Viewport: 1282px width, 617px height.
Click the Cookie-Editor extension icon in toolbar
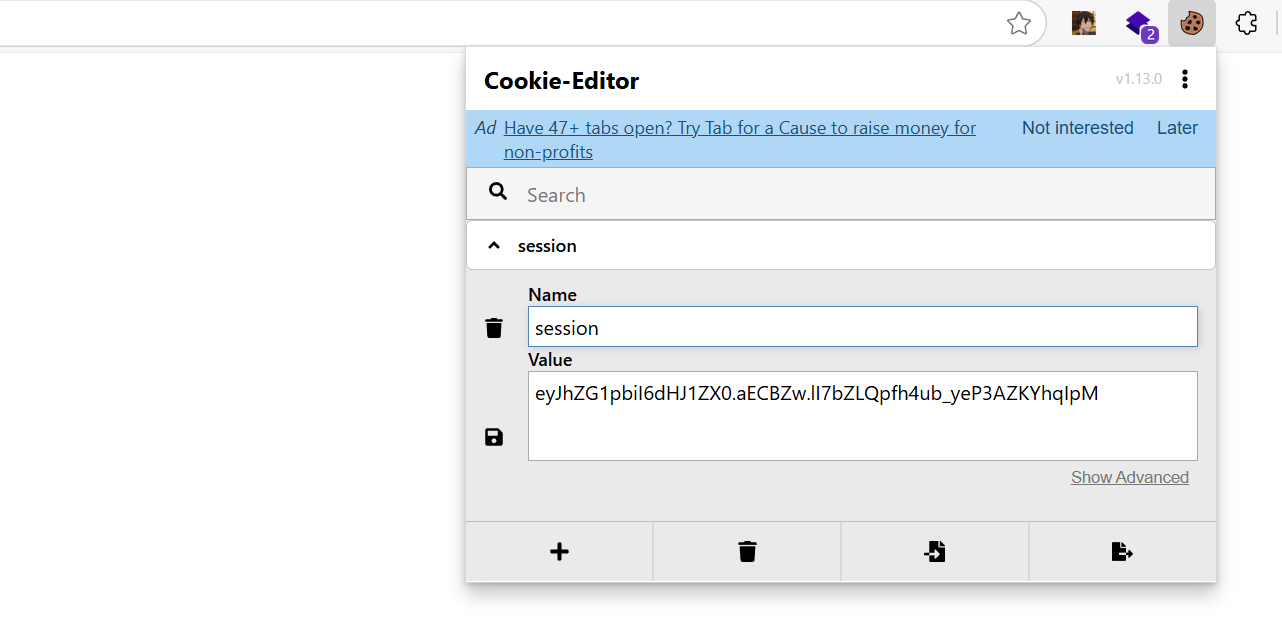pyautogui.click(x=1191, y=23)
